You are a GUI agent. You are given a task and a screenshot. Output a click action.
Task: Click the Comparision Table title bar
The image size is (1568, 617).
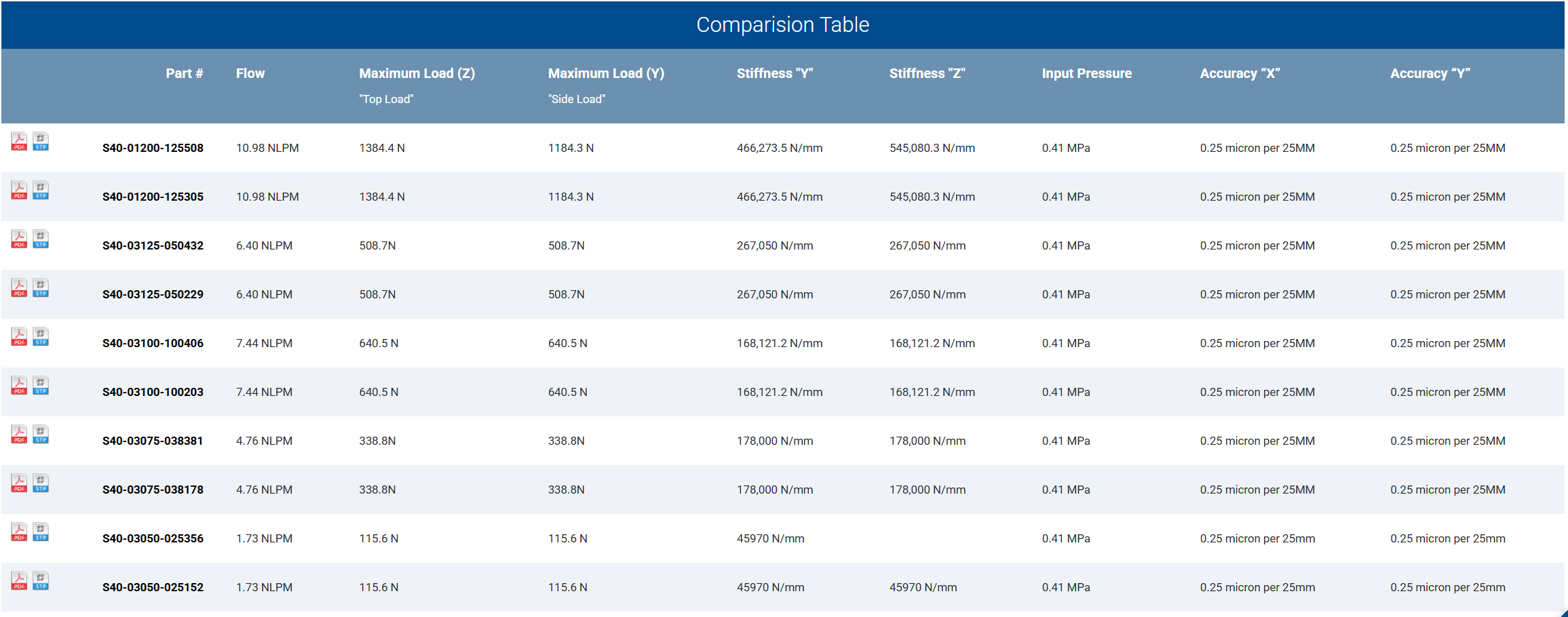[782, 24]
